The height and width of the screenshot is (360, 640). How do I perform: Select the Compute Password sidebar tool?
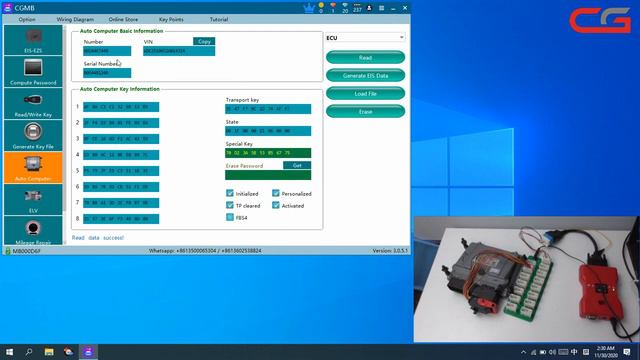click(33, 72)
